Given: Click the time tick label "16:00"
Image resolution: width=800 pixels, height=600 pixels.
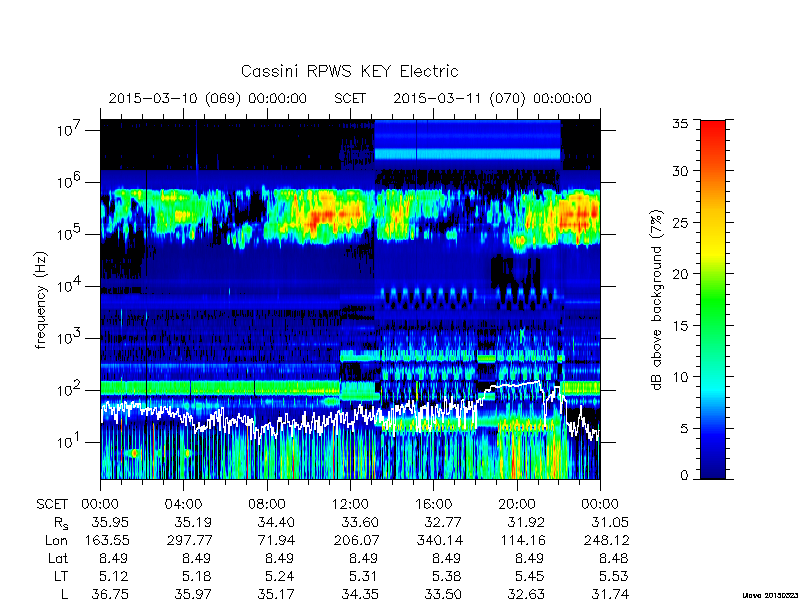Looking at the screenshot, I should pyautogui.click(x=433, y=504).
